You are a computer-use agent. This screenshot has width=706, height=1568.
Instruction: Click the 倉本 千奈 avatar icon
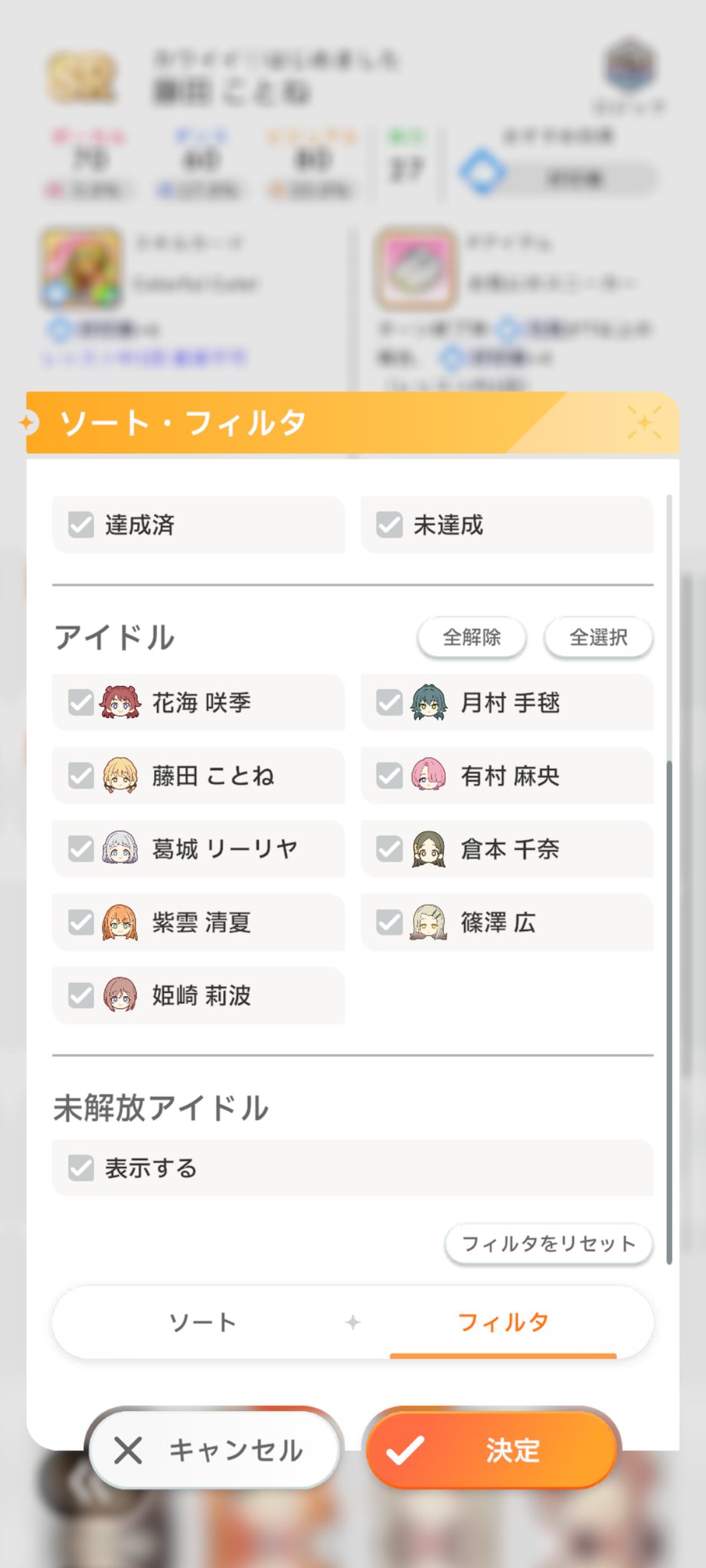(x=429, y=848)
